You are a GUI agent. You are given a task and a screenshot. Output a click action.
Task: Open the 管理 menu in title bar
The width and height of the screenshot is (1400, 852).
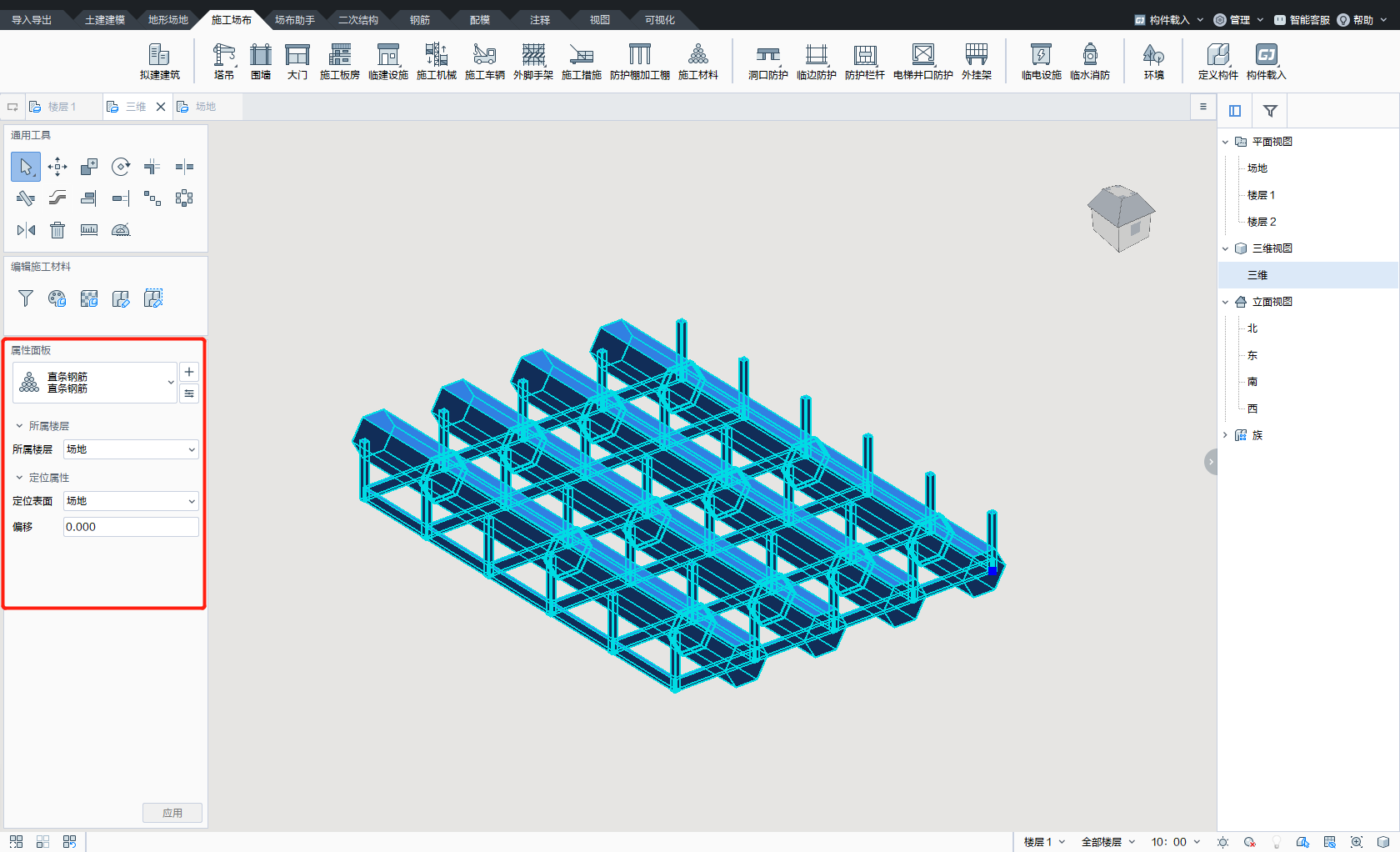click(x=1238, y=20)
